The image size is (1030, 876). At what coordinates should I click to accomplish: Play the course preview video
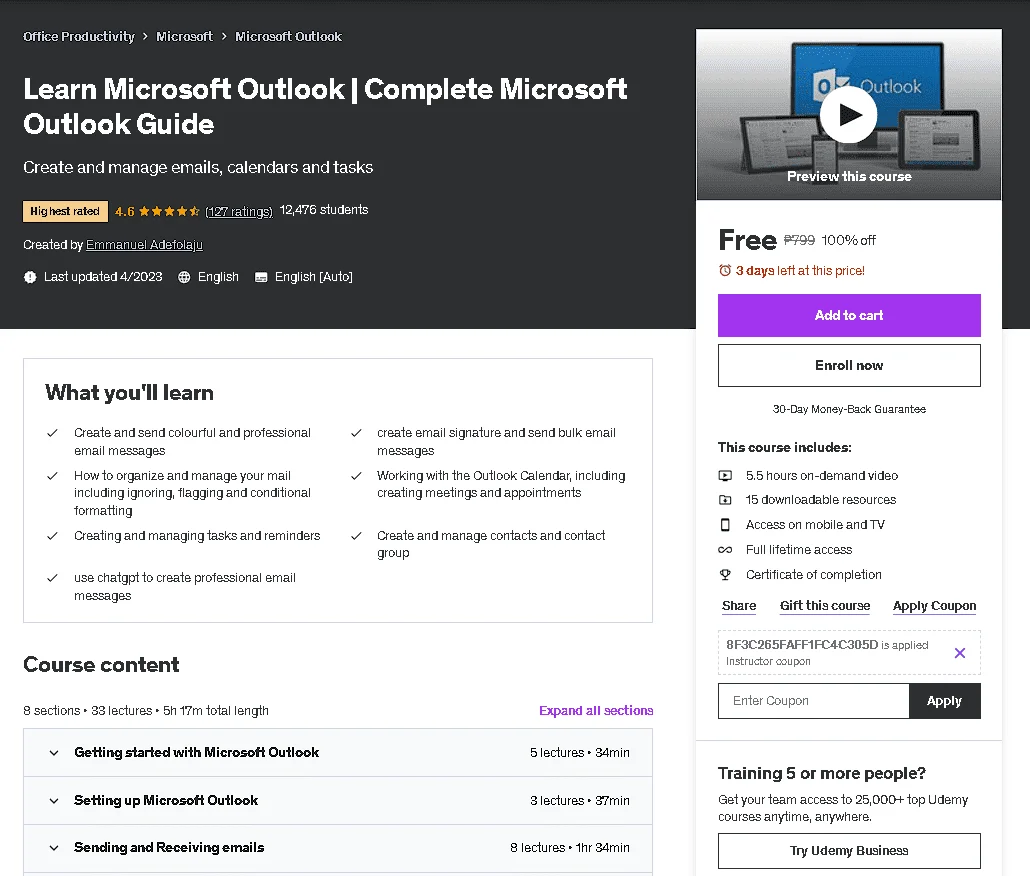click(848, 114)
